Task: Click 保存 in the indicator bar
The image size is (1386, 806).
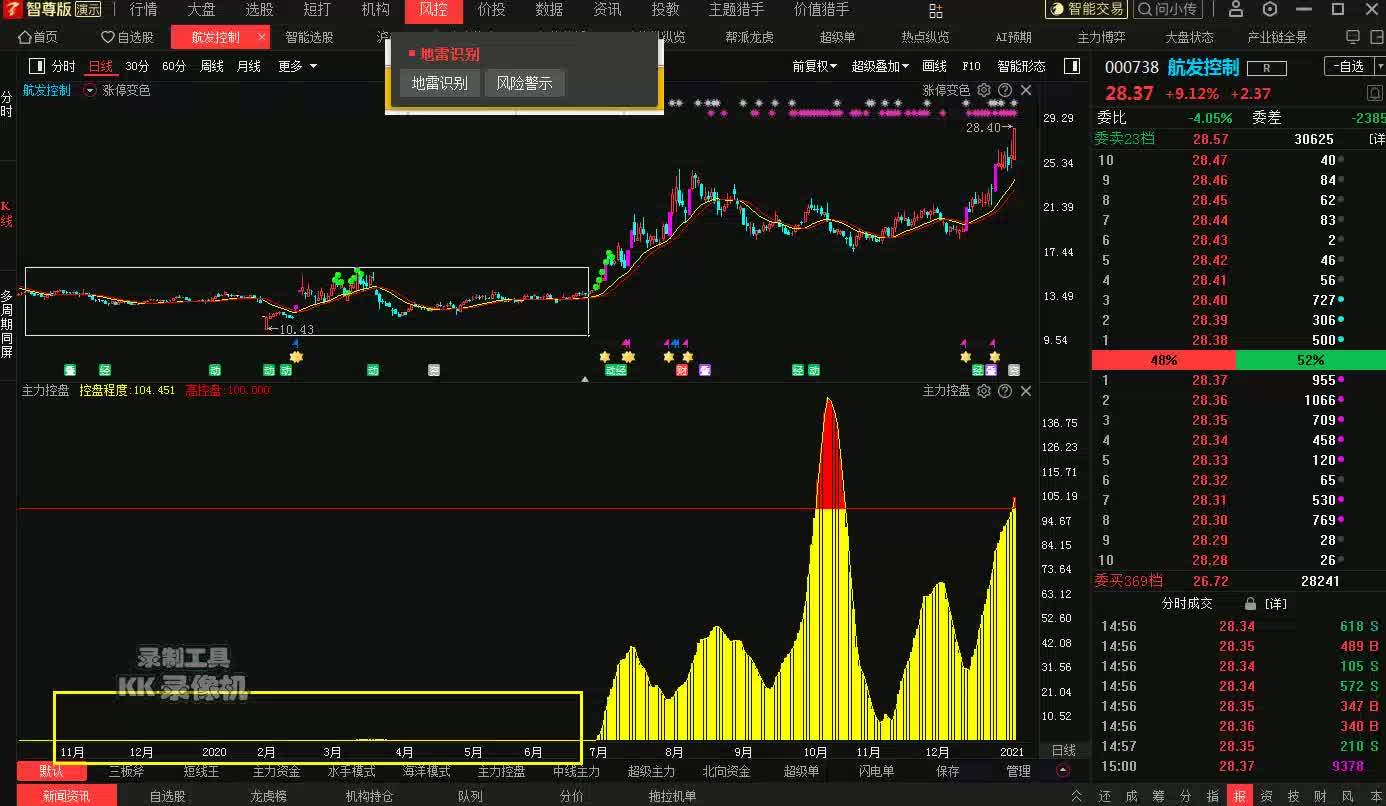Action: 948,771
